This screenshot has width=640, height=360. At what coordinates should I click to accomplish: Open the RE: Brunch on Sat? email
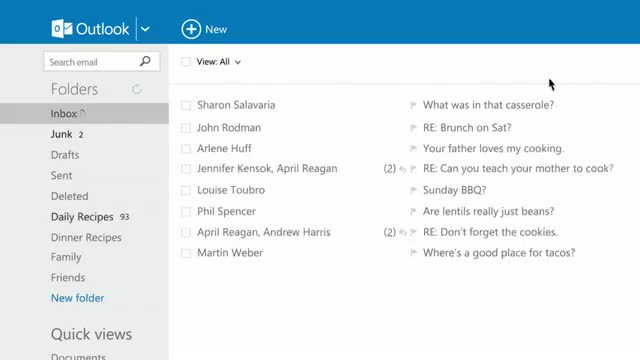tap(467, 127)
